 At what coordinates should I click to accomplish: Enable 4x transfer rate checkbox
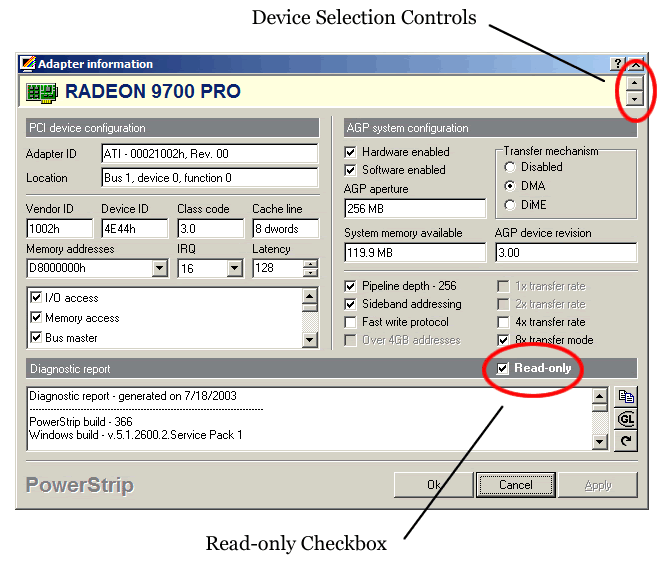tap(503, 322)
